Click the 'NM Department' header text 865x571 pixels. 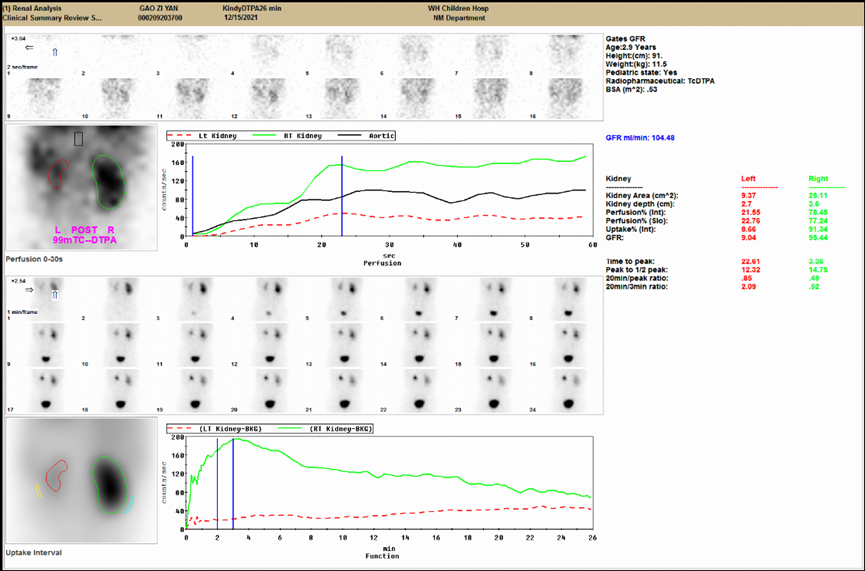point(459,18)
